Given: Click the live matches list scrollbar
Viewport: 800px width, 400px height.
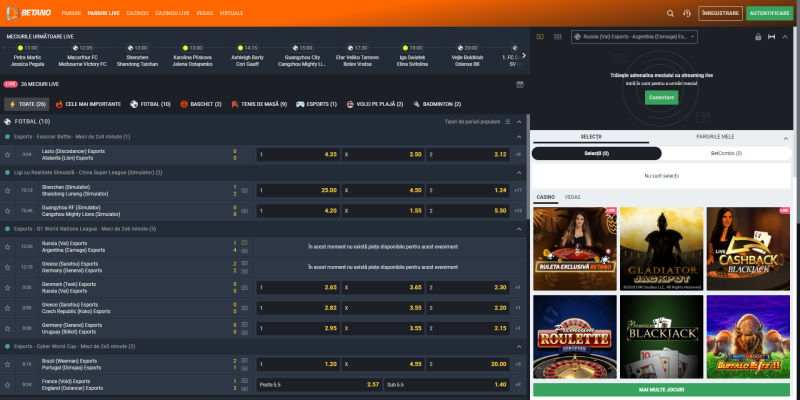Looking at the screenshot, I should point(528,168).
